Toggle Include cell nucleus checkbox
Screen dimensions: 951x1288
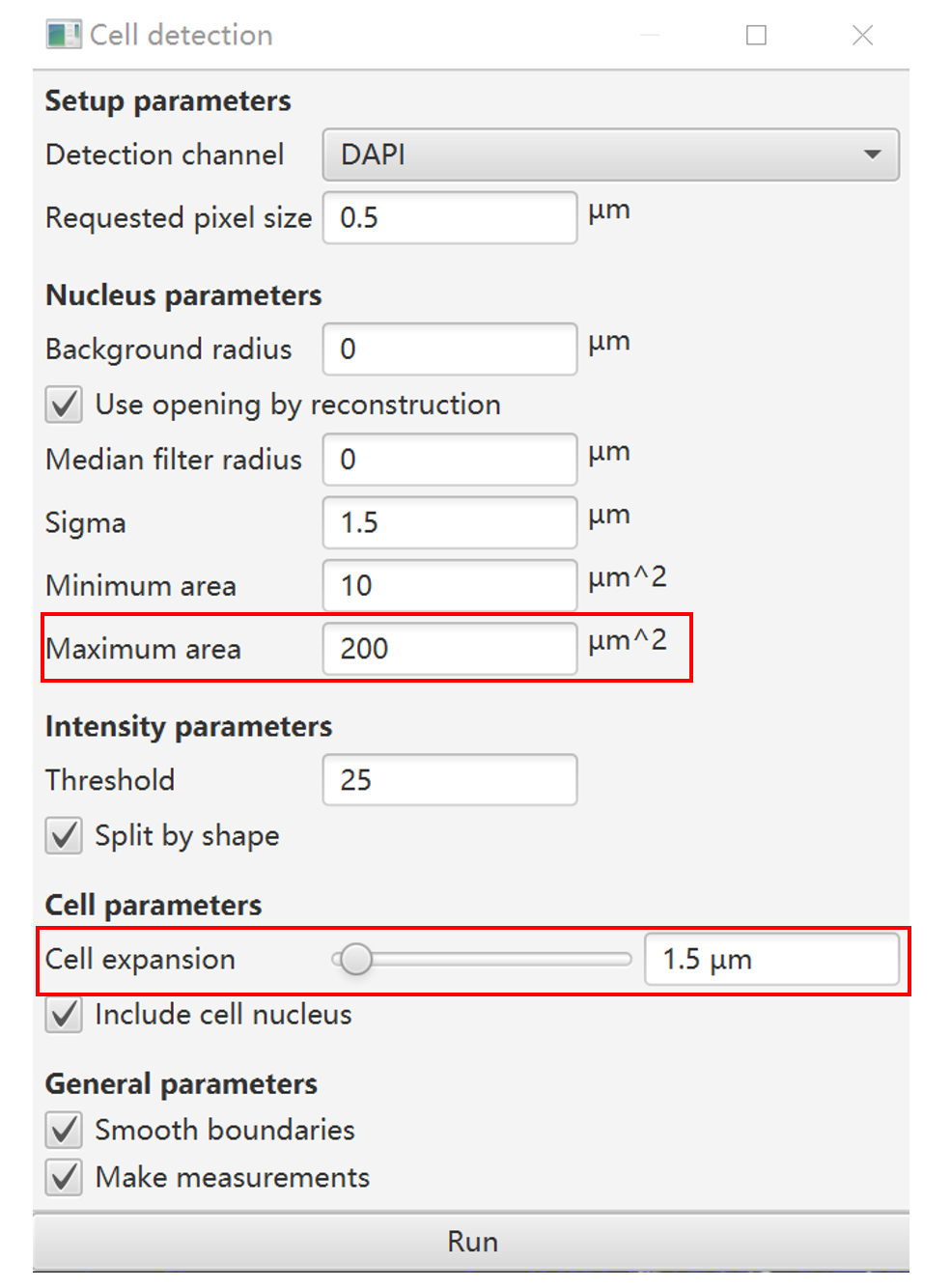tap(65, 1015)
